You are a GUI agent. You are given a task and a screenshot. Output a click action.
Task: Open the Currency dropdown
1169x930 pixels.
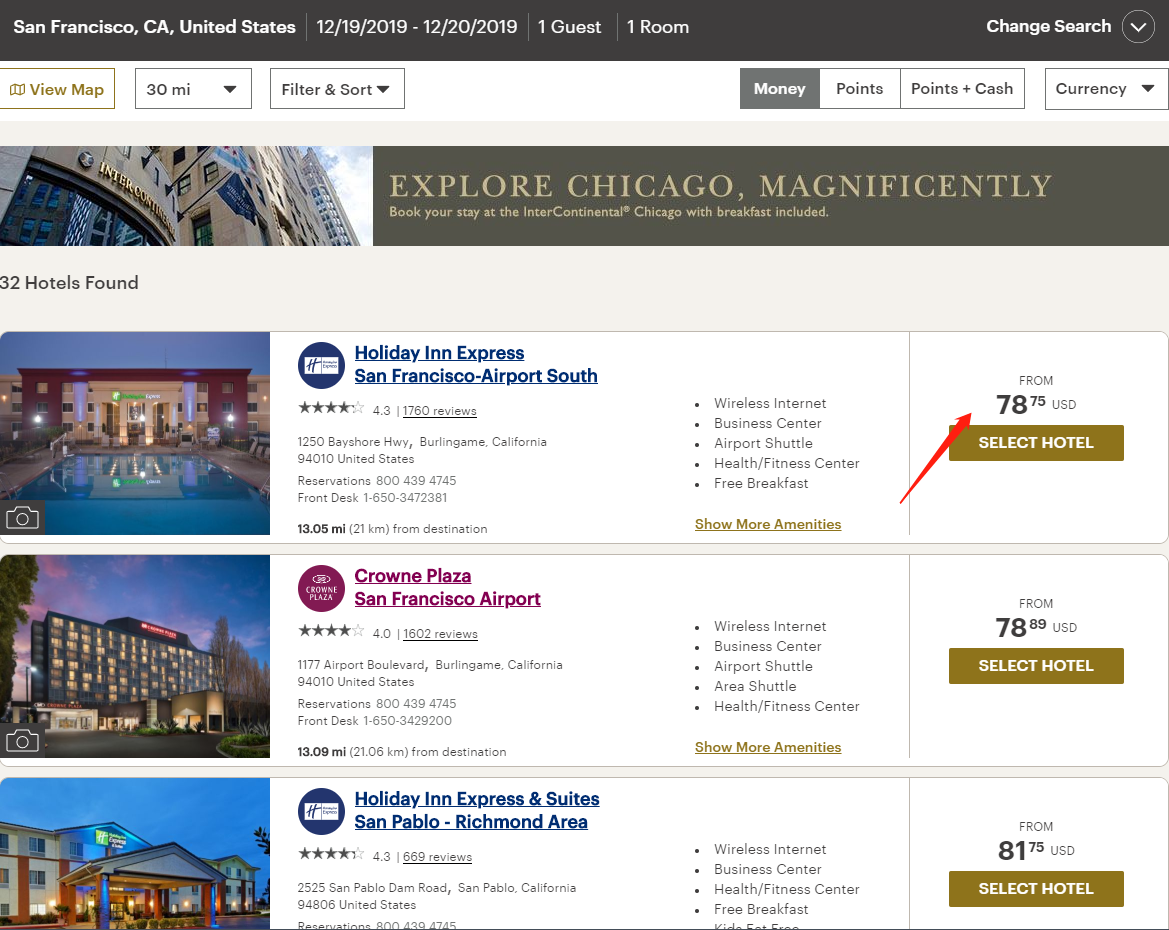click(1106, 89)
